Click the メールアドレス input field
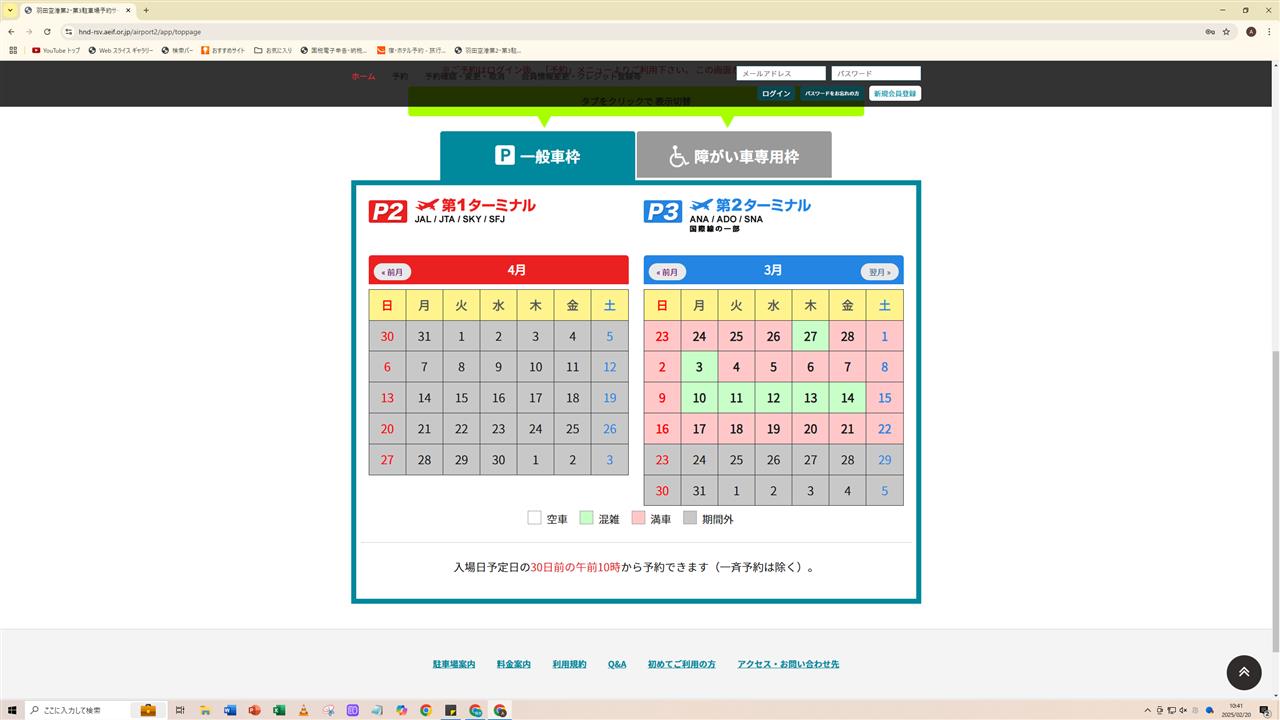 [781, 73]
